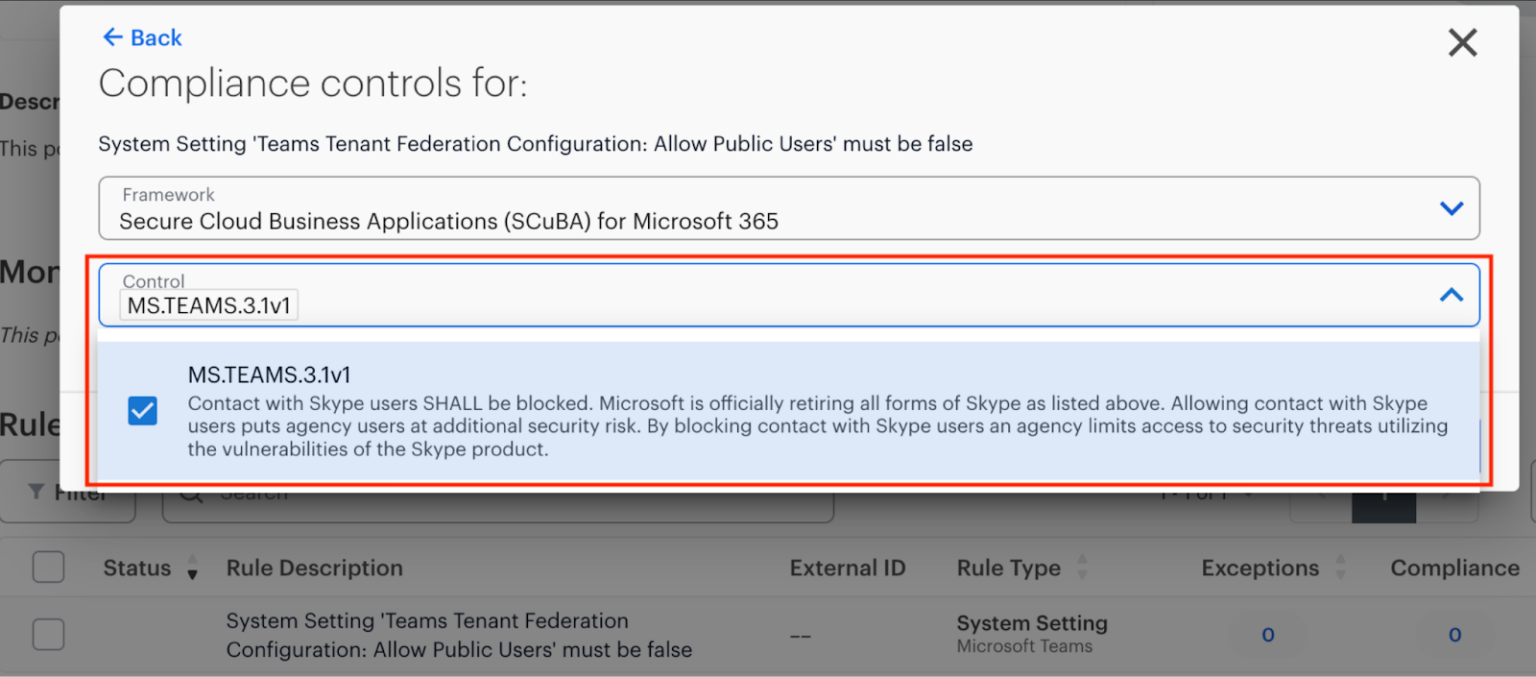Open the Framework dropdown
This screenshot has height=677, width=1536.
point(1451,208)
